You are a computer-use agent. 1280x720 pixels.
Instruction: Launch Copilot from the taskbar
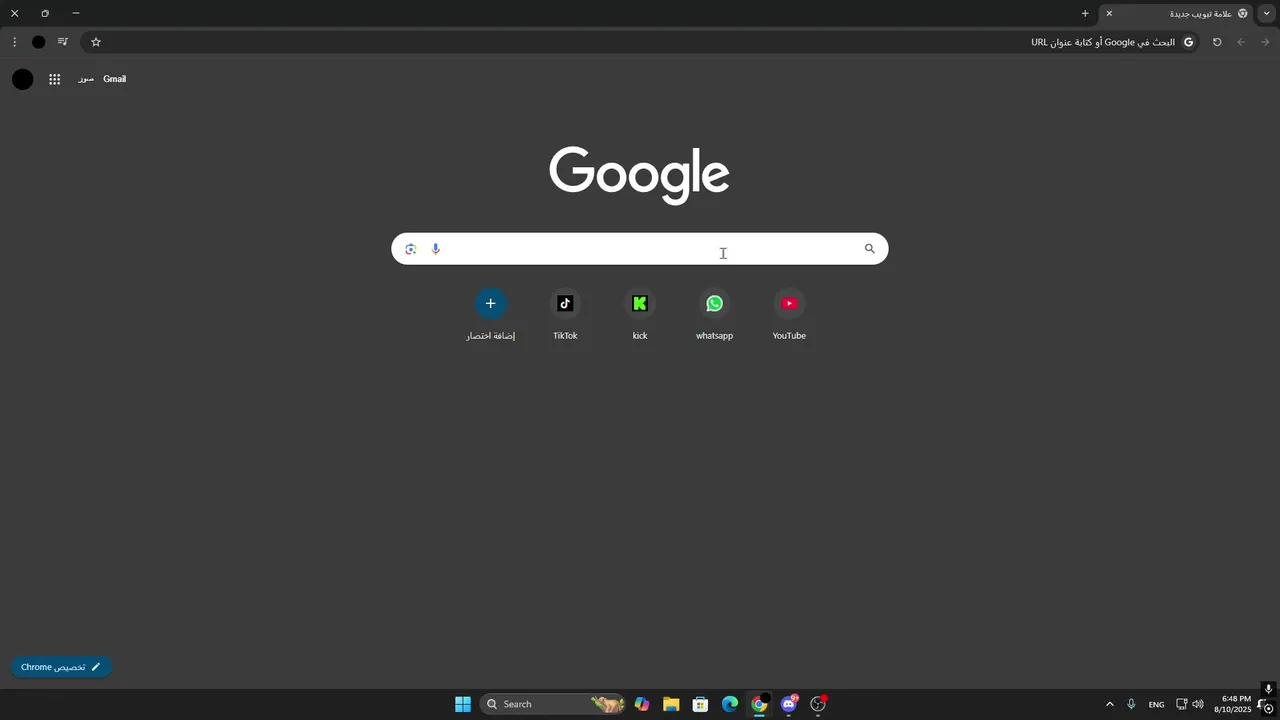click(x=642, y=704)
